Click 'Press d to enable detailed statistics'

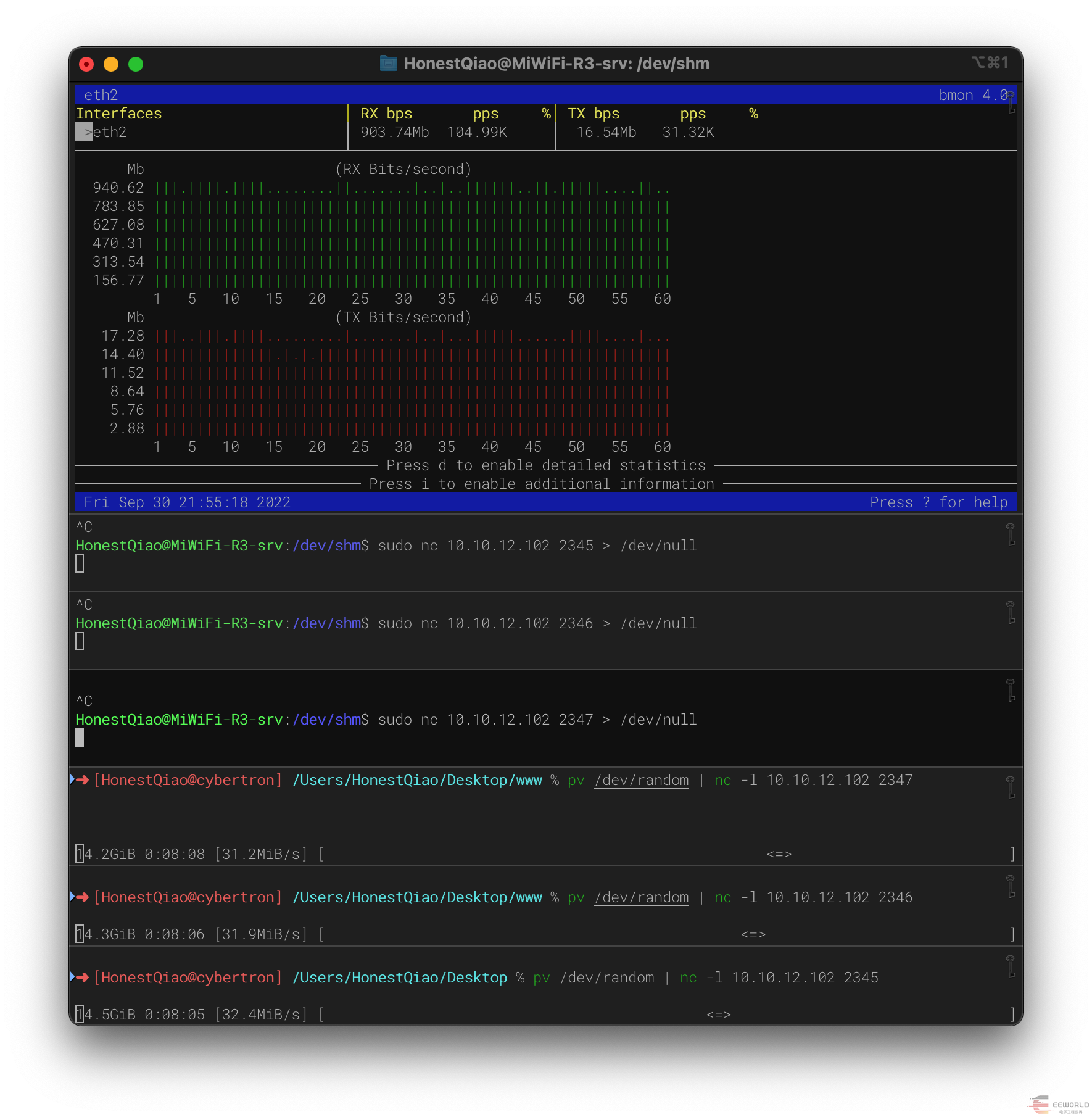tap(545, 465)
